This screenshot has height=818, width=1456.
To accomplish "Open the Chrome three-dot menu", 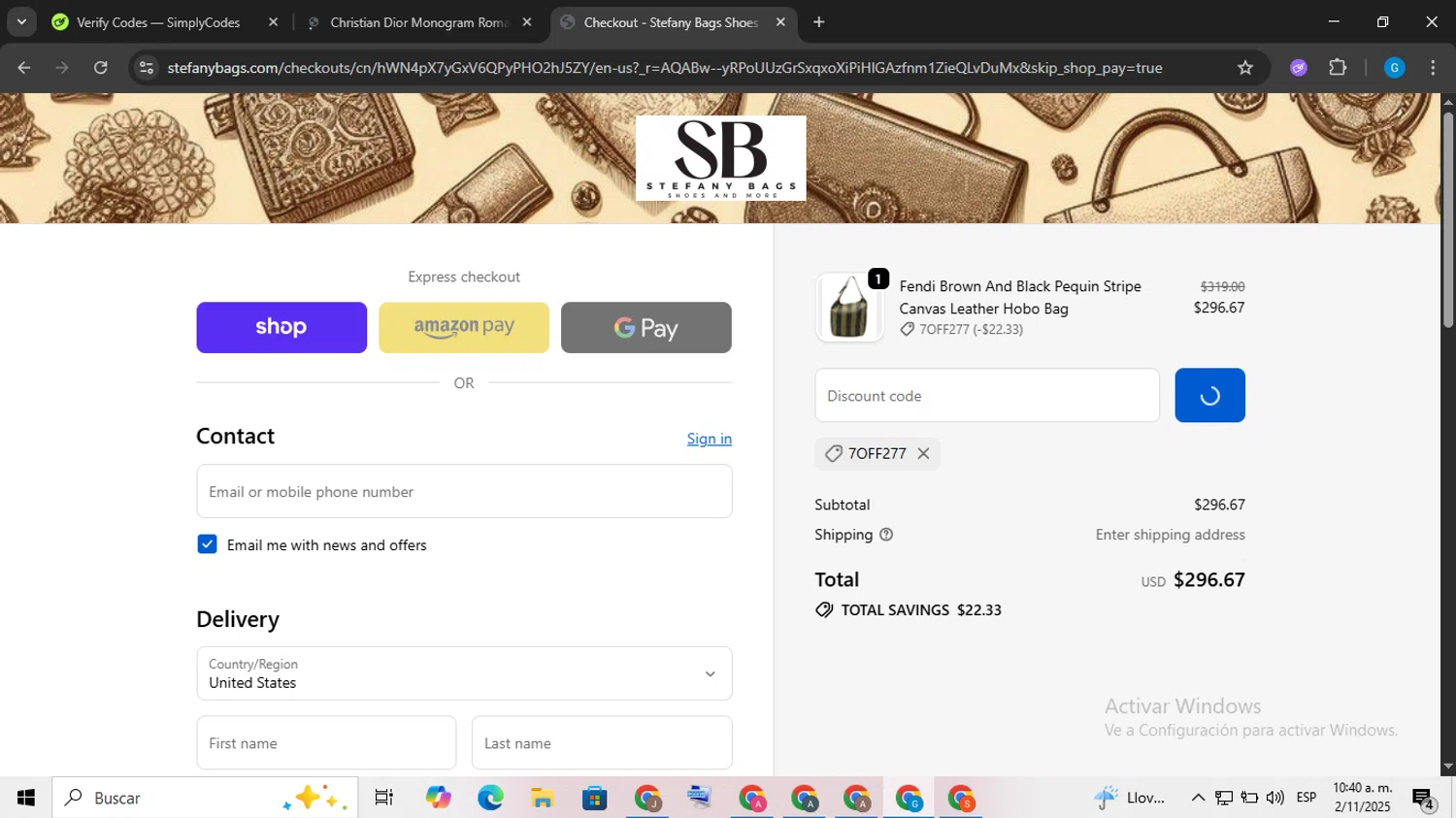I will (1433, 68).
